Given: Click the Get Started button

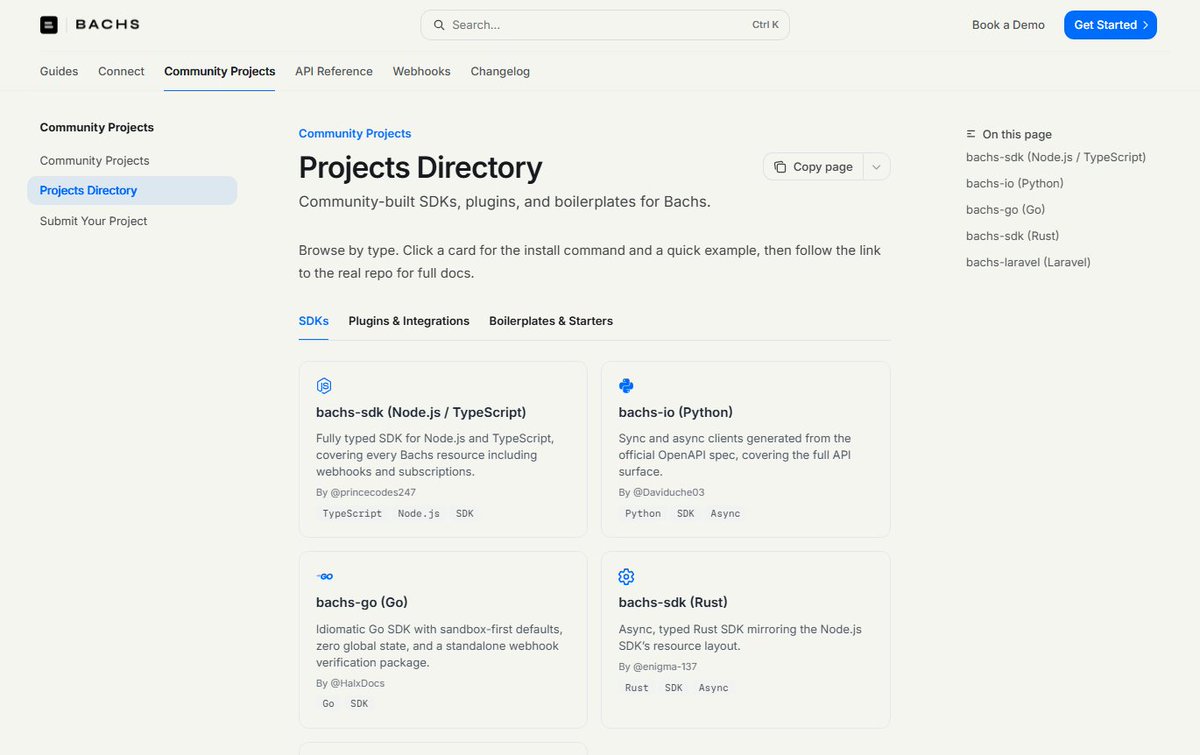Looking at the screenshot, I should coord(1110,25).
